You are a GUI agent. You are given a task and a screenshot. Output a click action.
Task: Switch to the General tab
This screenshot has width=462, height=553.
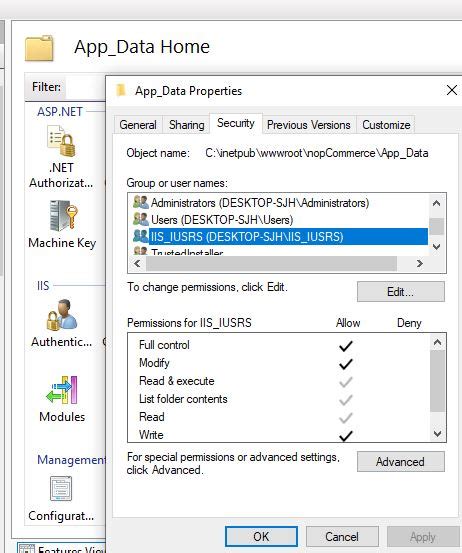(x=138, y=125)
